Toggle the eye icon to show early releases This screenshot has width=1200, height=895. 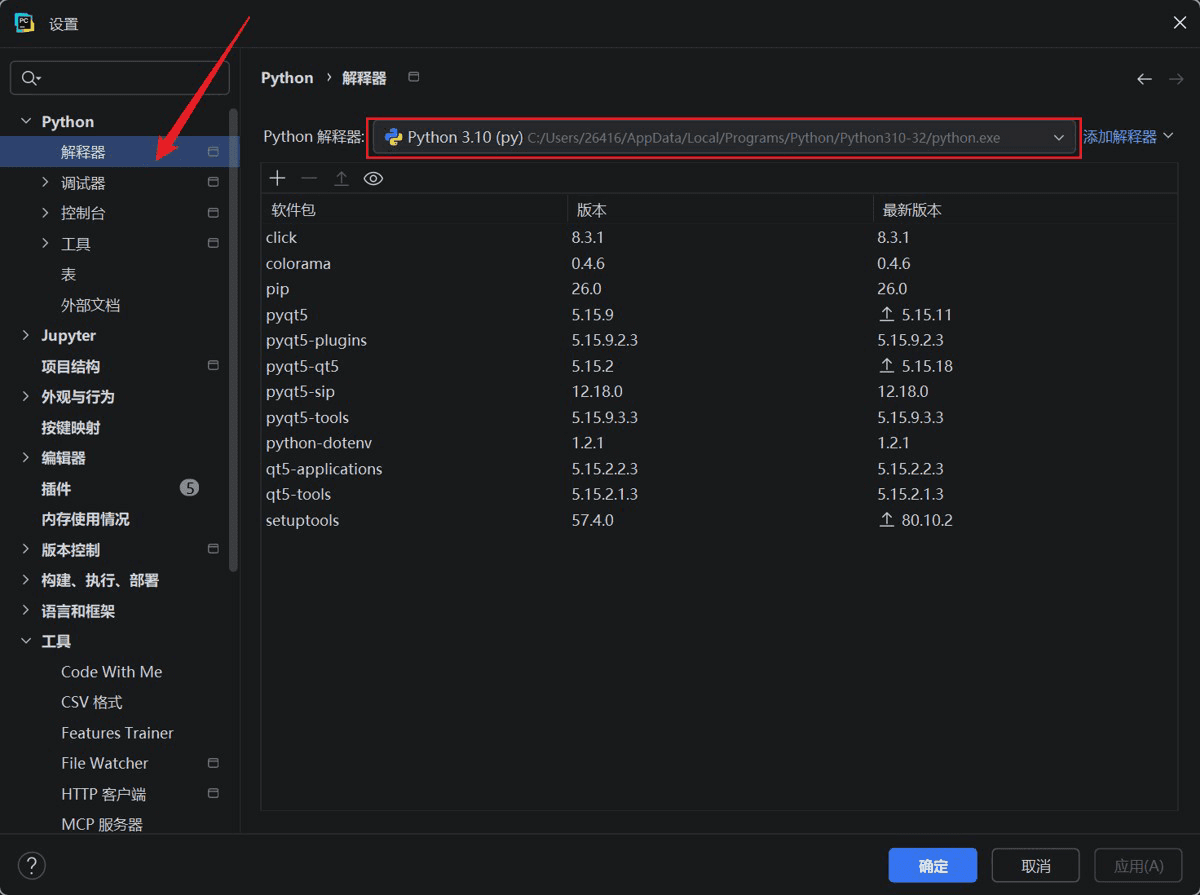click(373, 178)
